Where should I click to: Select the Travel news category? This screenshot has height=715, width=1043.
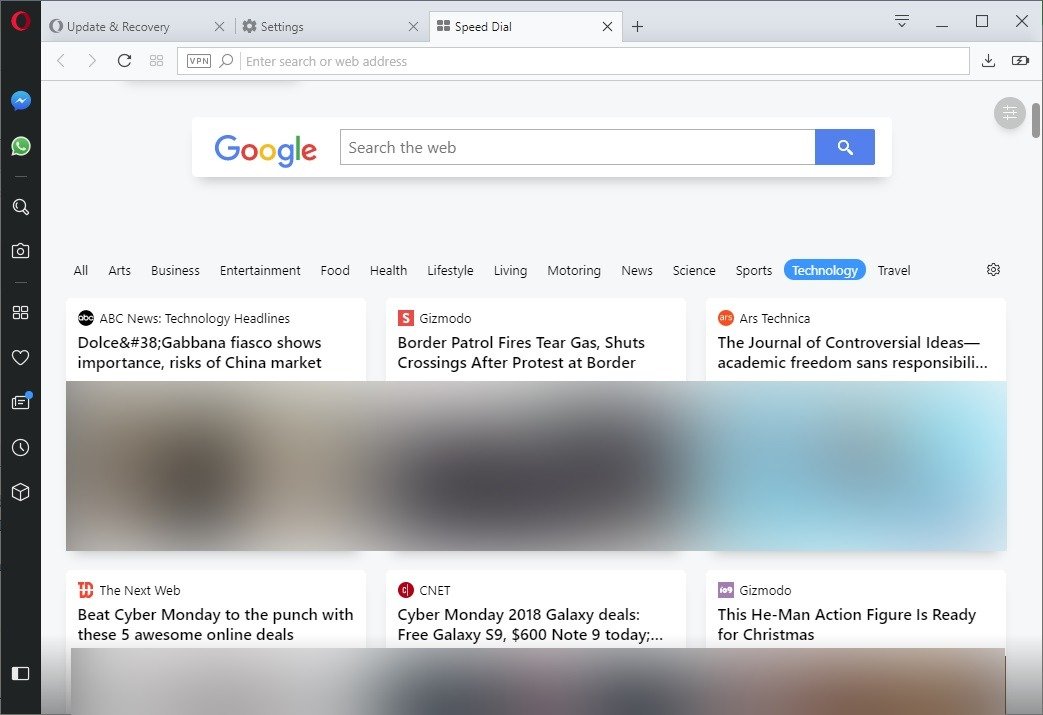point(893,270)
